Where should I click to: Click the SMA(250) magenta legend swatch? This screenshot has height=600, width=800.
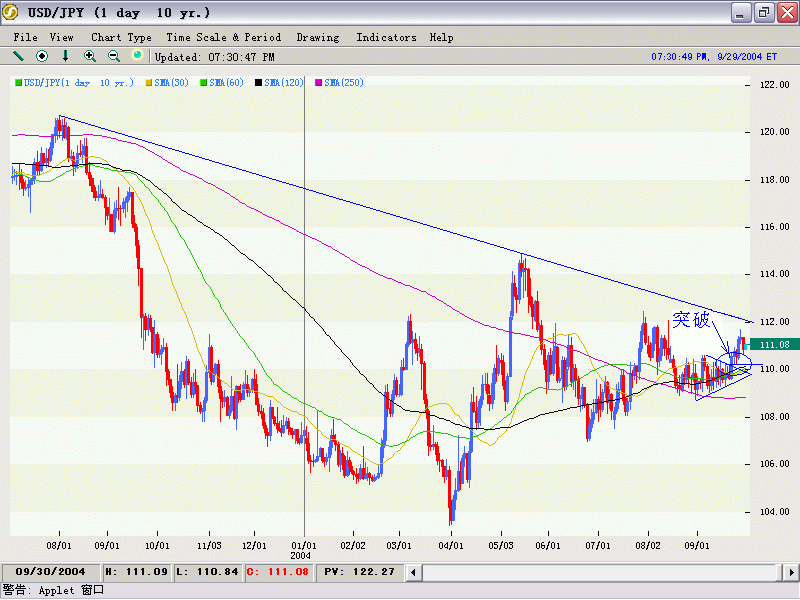[x=319, y=83]
